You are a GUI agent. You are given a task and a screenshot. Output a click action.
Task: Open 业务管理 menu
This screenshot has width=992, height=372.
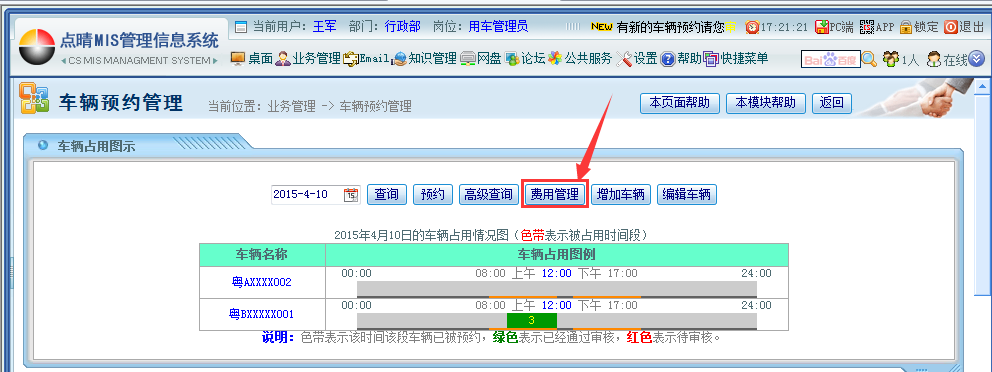308,59
